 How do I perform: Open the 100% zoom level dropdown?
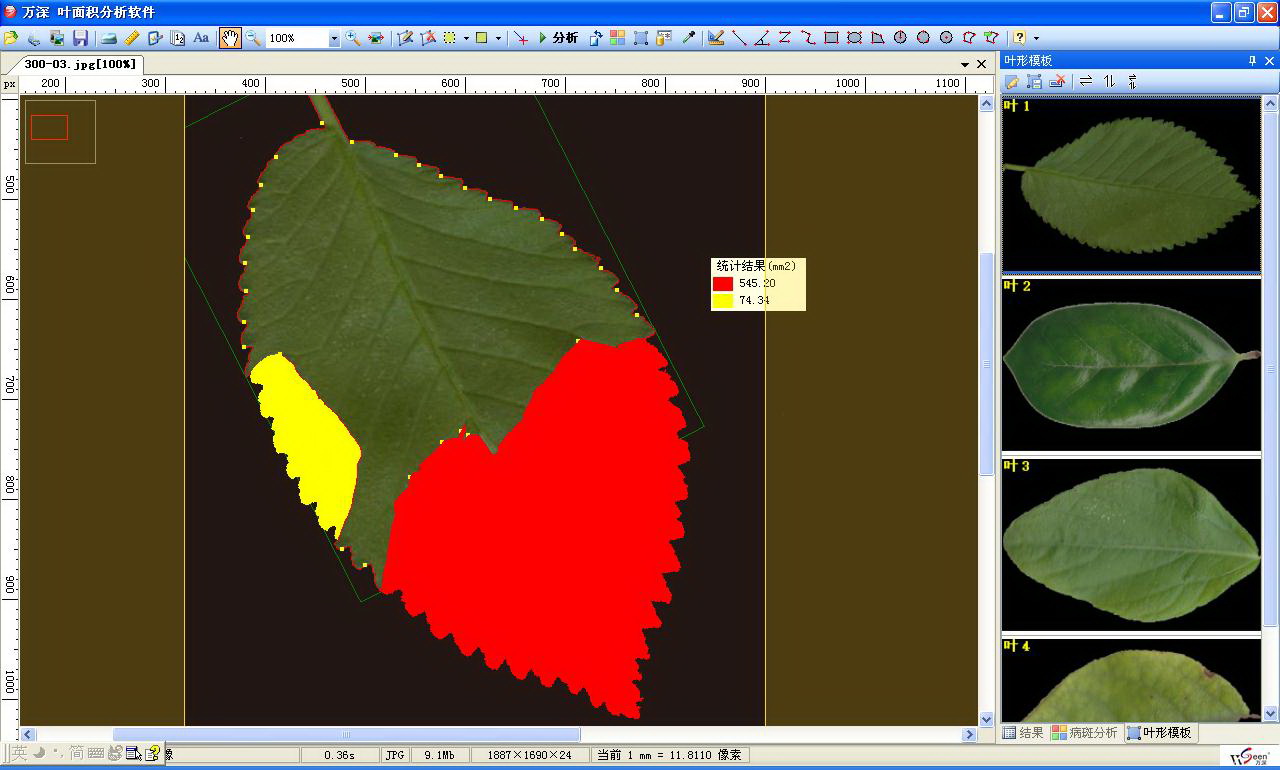click(333, 38)
